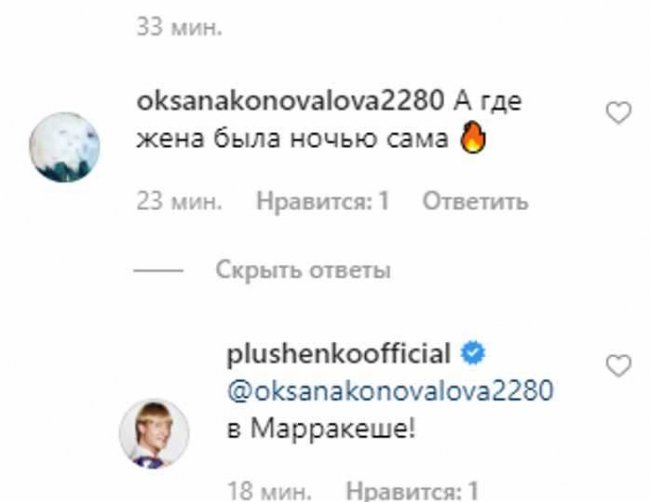Screen dimensions: 650x502
Task: Click the fire emoji in the comment
Action: click(x=473, y=136)
